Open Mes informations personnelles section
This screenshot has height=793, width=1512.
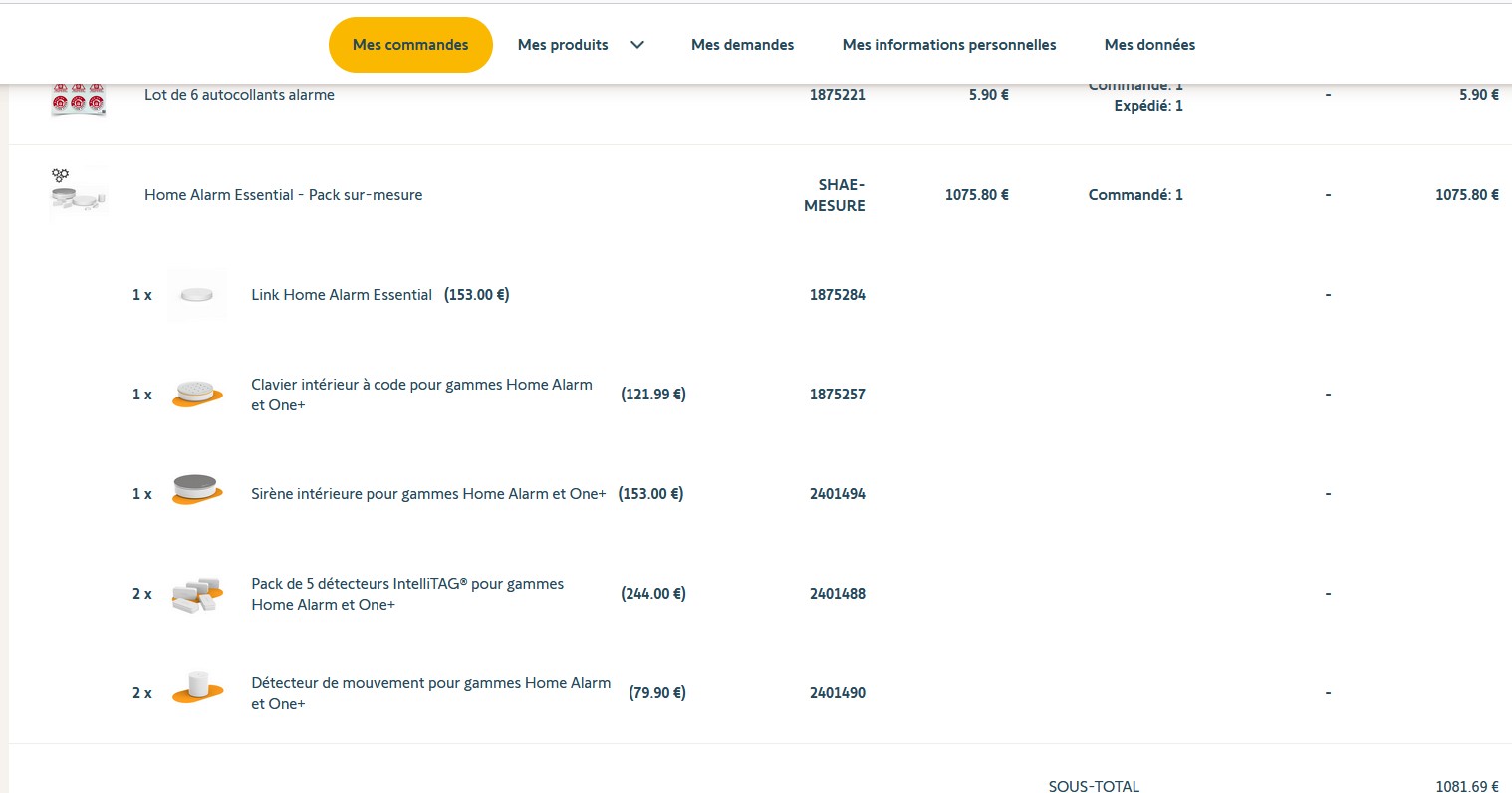[948, 45]
